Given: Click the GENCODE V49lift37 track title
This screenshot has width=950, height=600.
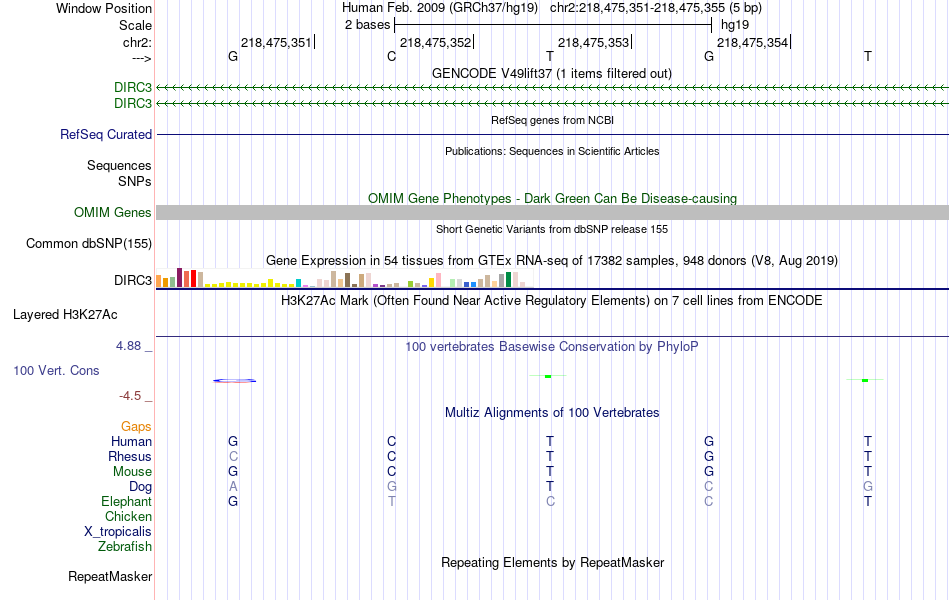Looking at the screenshot, I should pyautogui.click(x=551, y=73).
